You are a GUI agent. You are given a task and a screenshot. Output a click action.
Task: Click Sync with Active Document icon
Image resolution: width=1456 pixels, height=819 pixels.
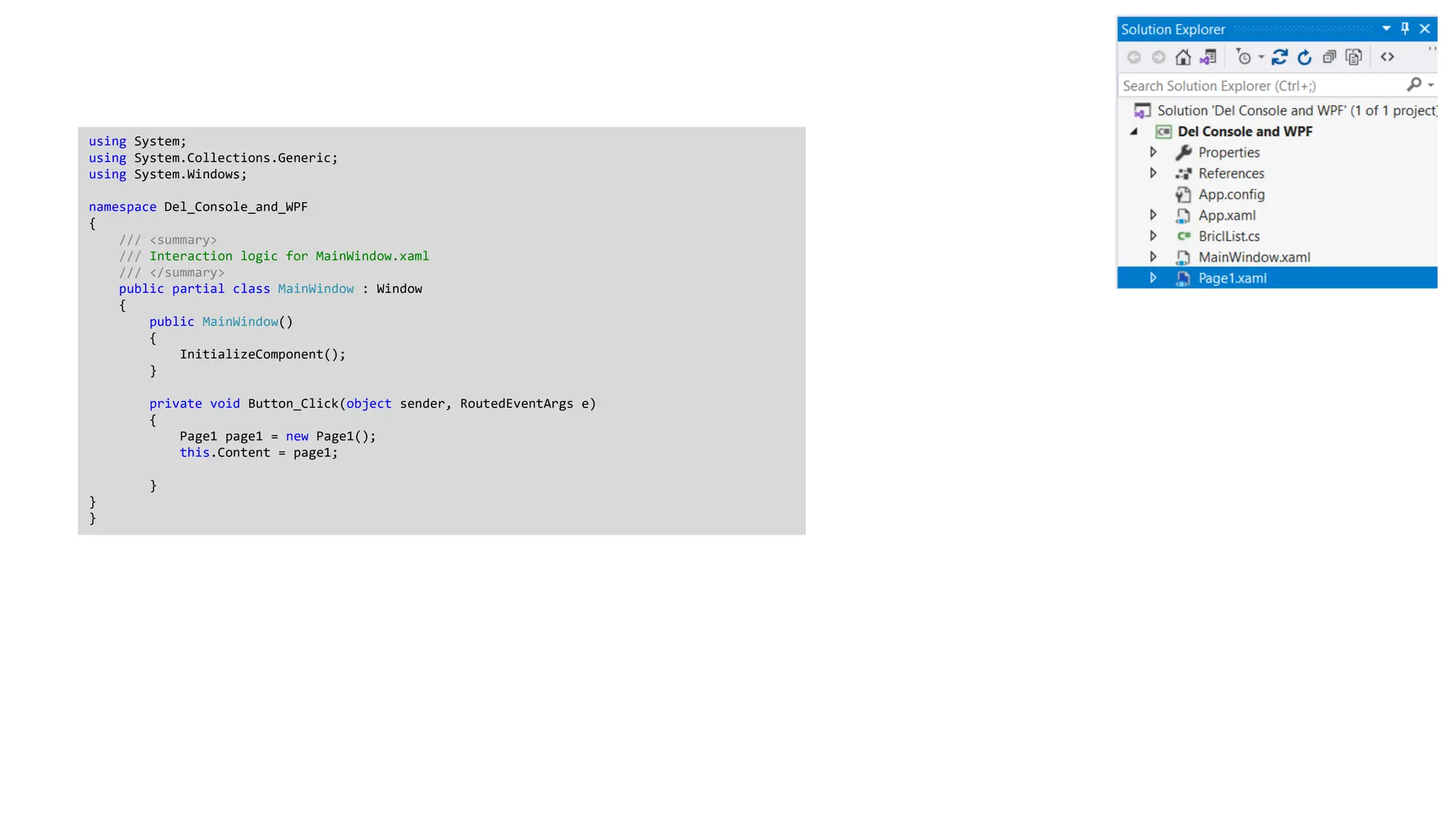tap(1280, 57)
